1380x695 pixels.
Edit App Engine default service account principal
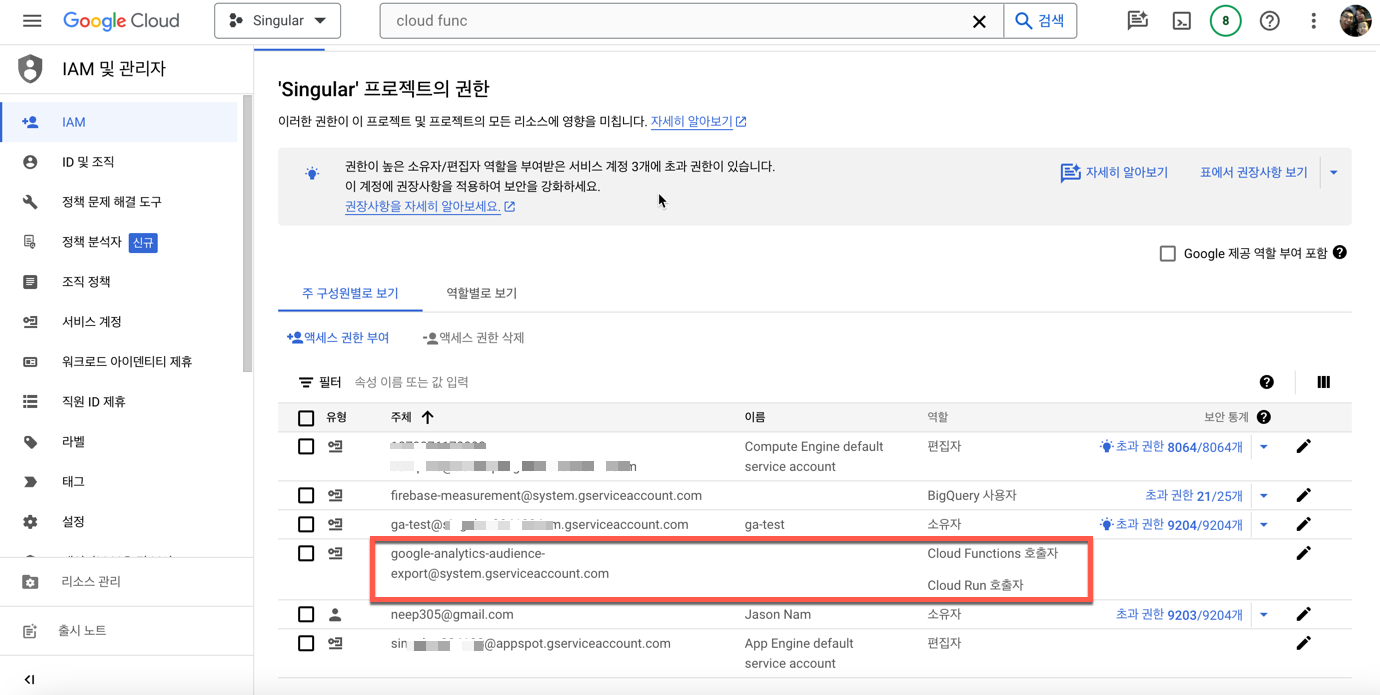pyautogui.click(x=1303, y=643)
